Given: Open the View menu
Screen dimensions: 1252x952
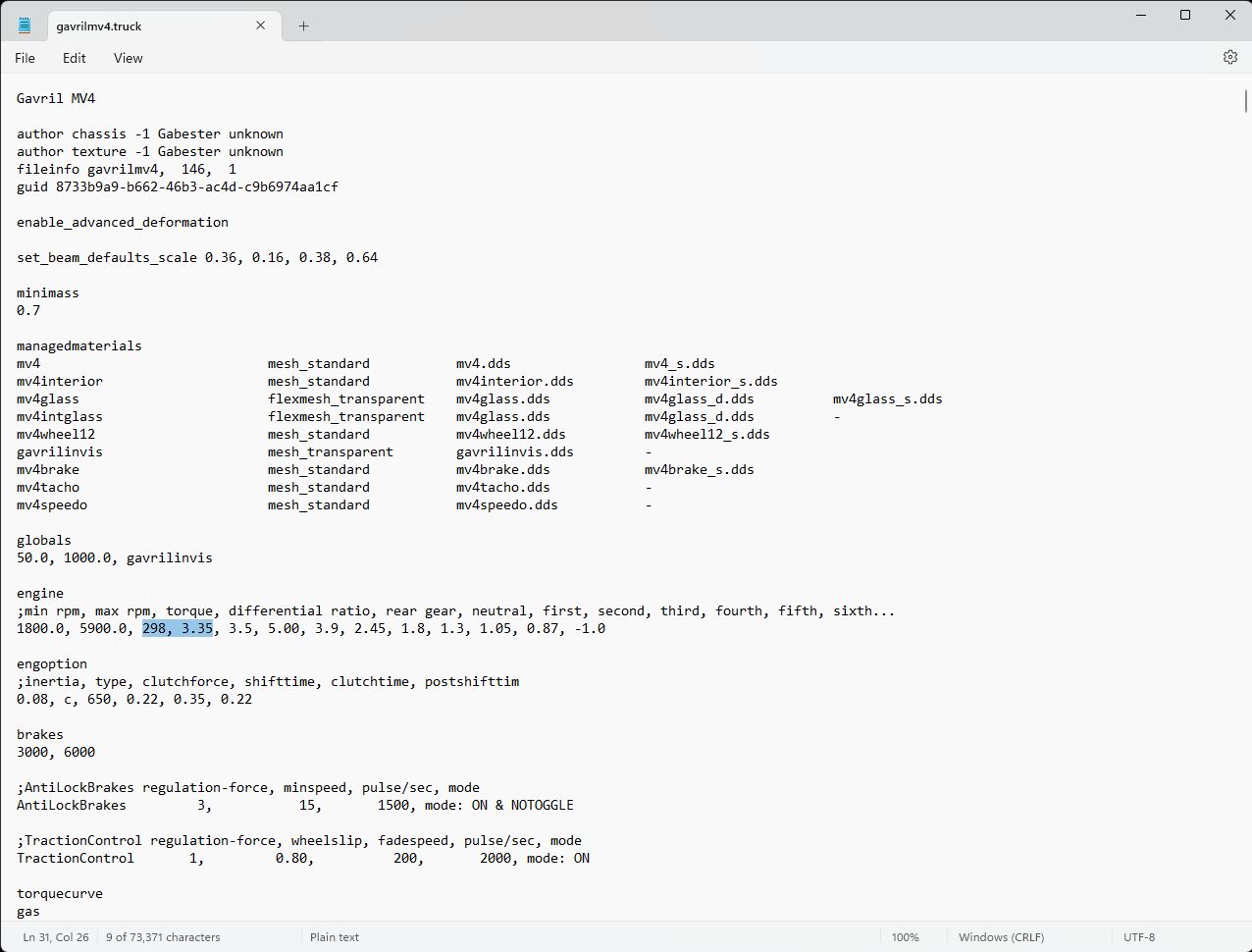Looking at the screenshot, I should tap(128, 58).
